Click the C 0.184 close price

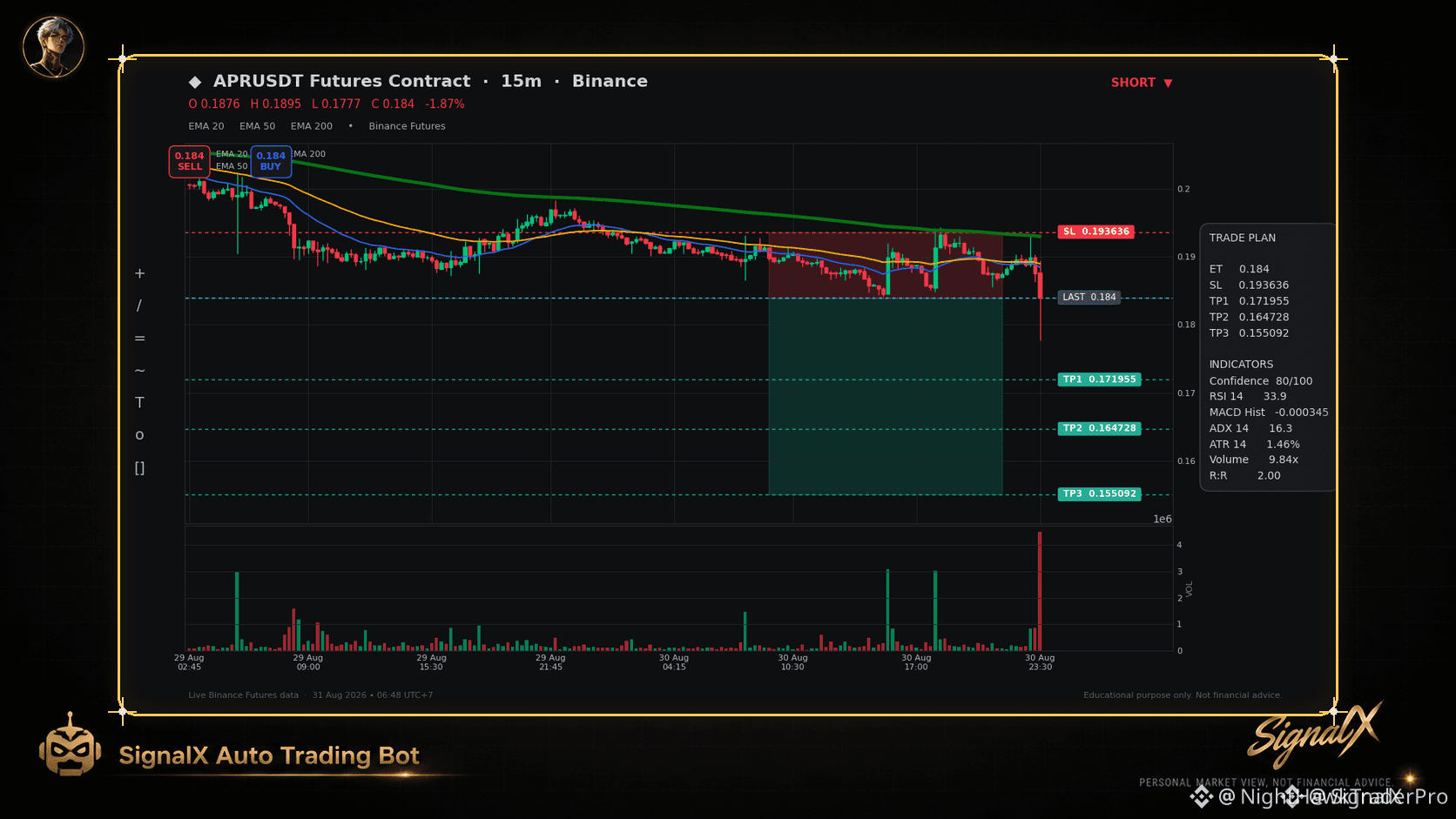[393, 104]
